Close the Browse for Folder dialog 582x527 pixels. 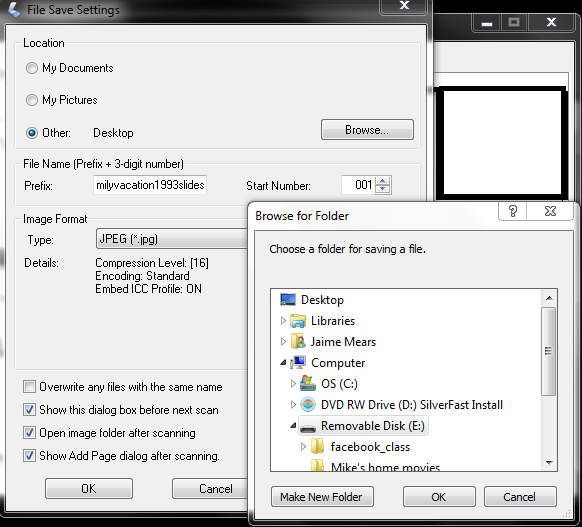click(550, 211)
